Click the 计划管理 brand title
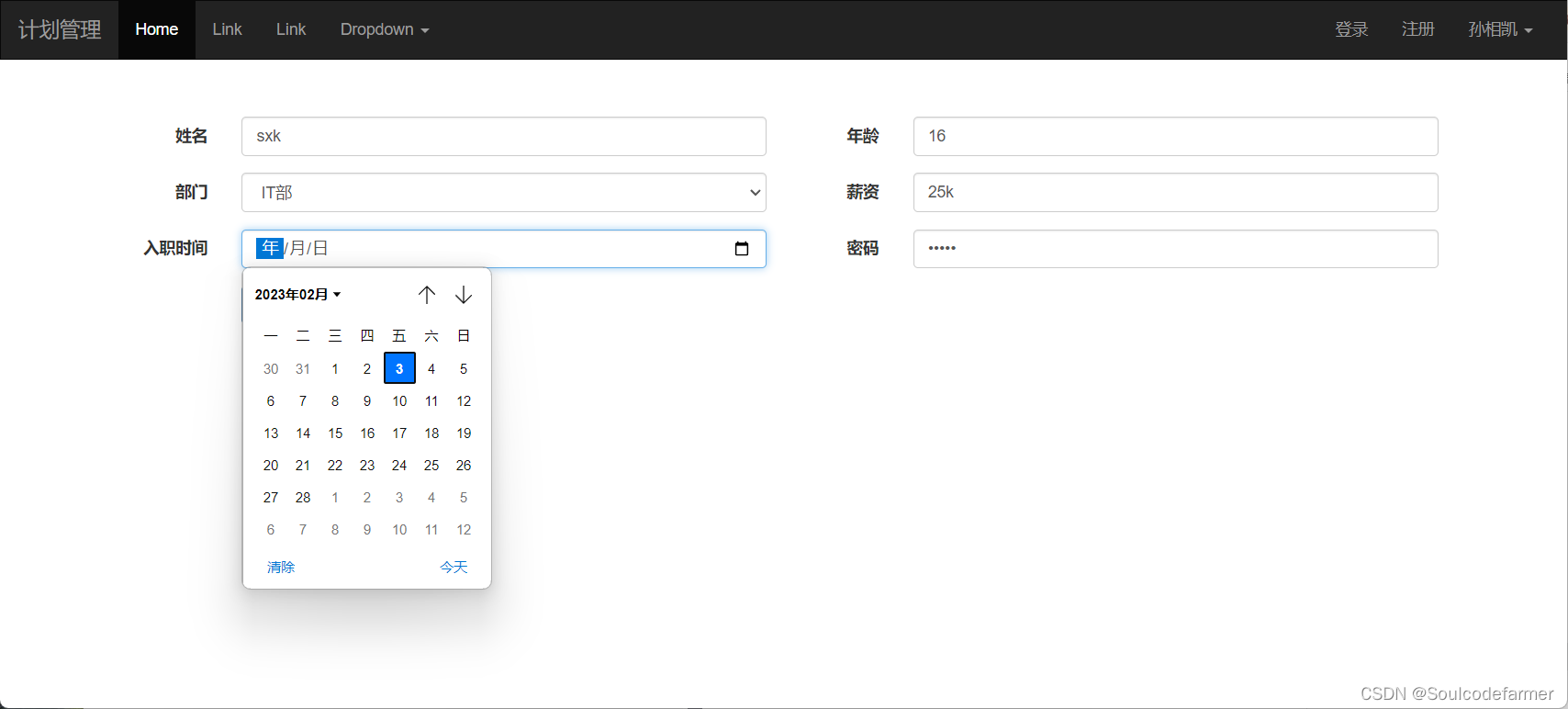The image size is (1568, 709). pyautogui.click(x=60, y=29)
